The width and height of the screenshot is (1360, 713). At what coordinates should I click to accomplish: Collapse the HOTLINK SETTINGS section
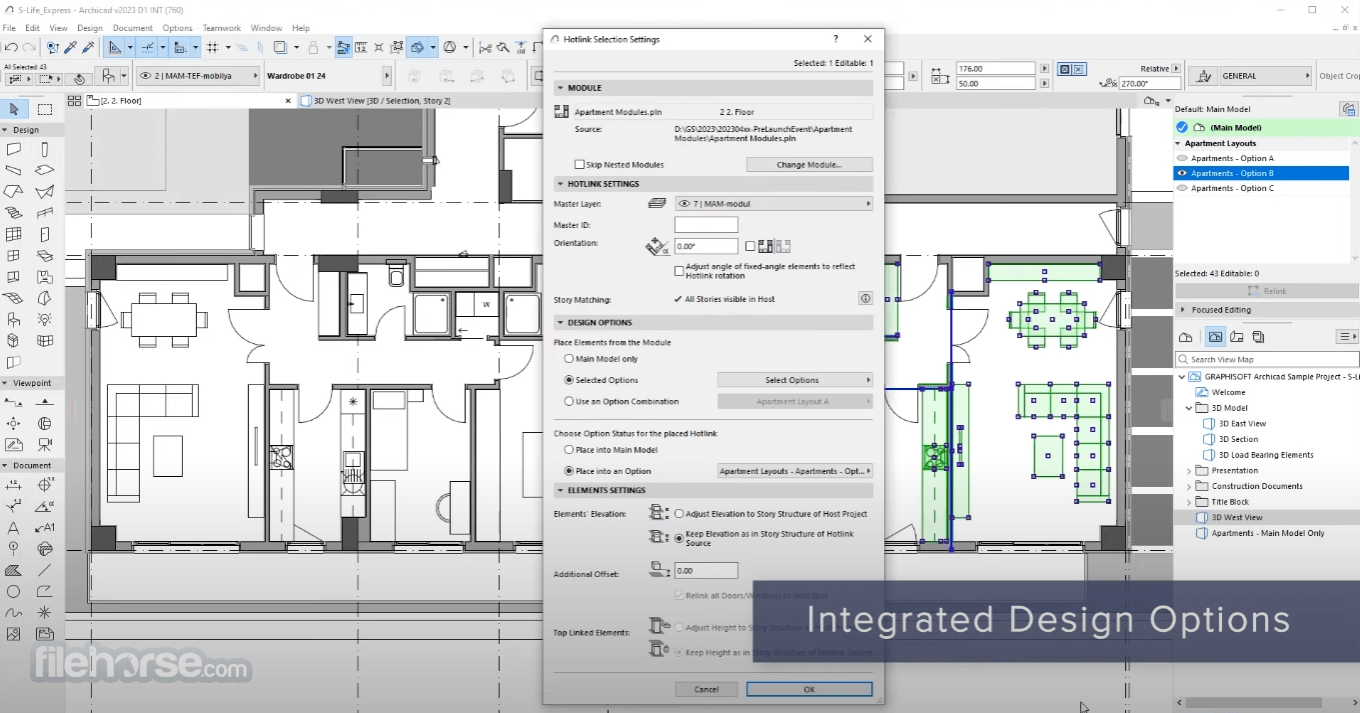coord(713,184)
